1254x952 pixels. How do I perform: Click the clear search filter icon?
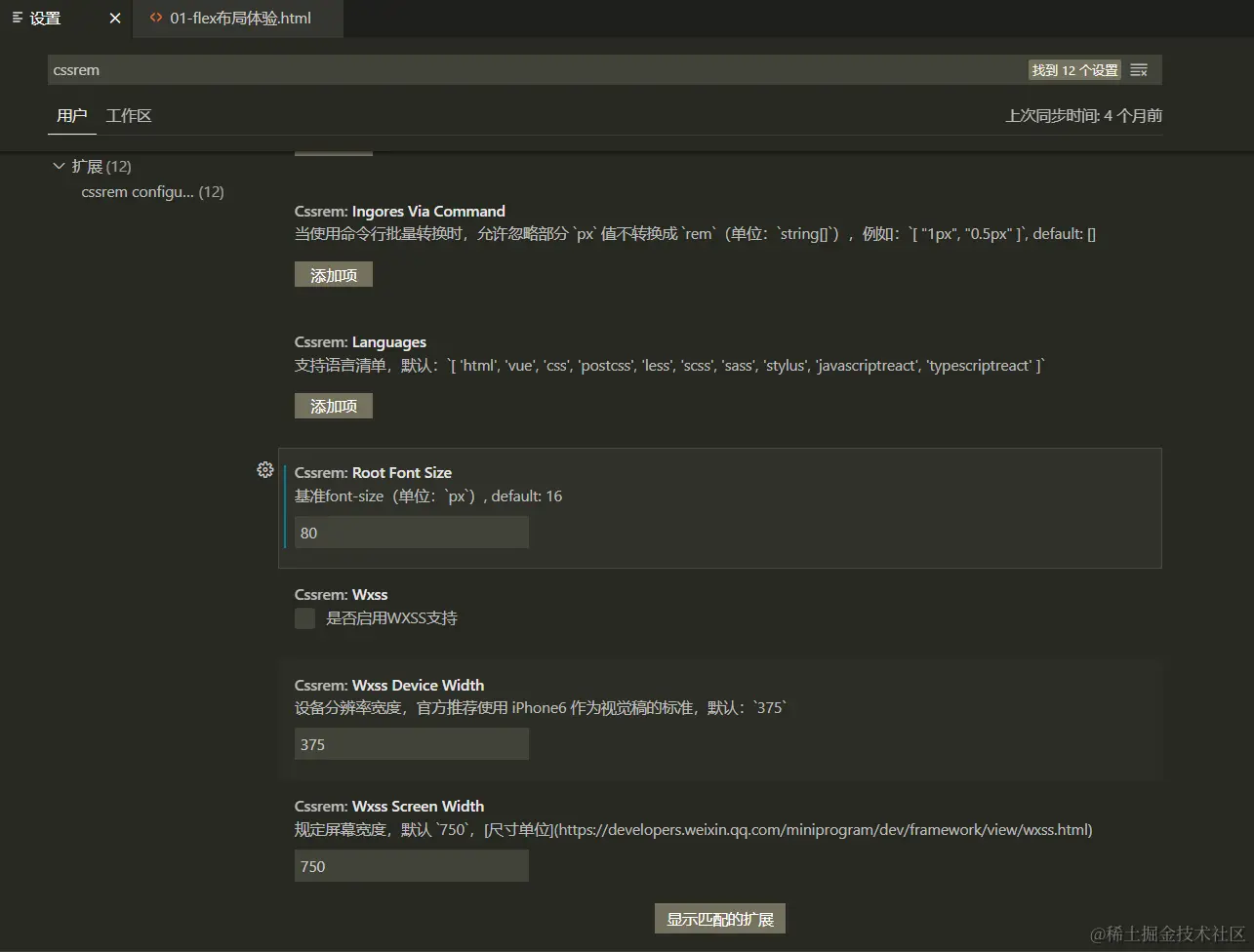[x=1139, y=69]
